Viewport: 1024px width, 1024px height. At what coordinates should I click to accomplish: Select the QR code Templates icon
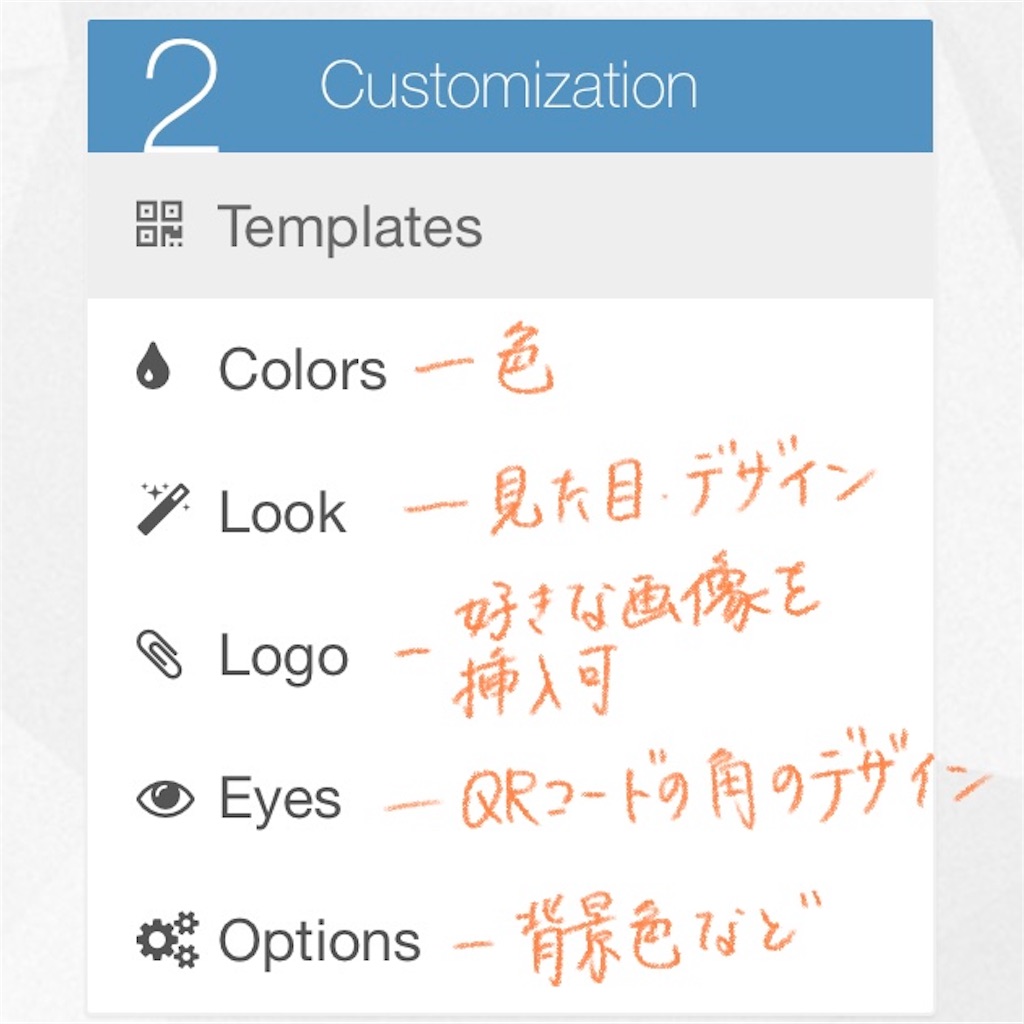point(157,225)
